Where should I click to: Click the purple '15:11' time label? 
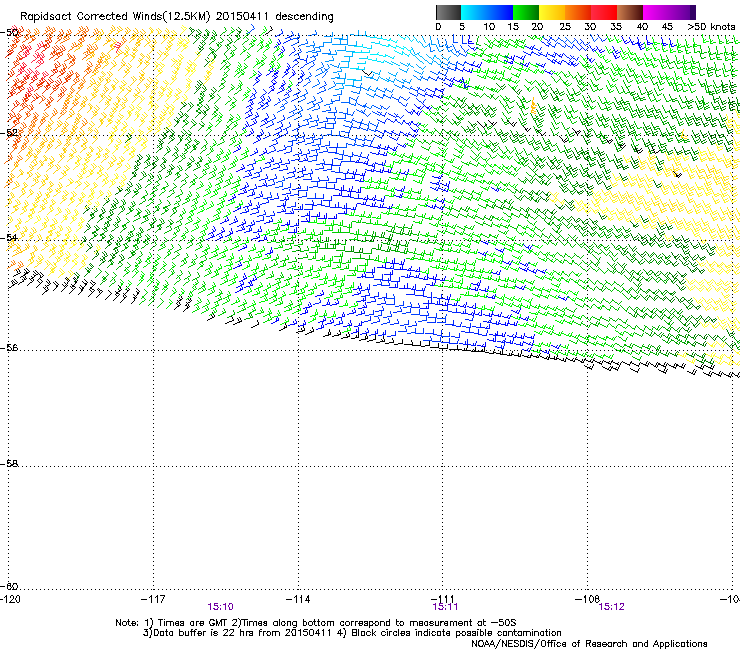coord(446,607)
